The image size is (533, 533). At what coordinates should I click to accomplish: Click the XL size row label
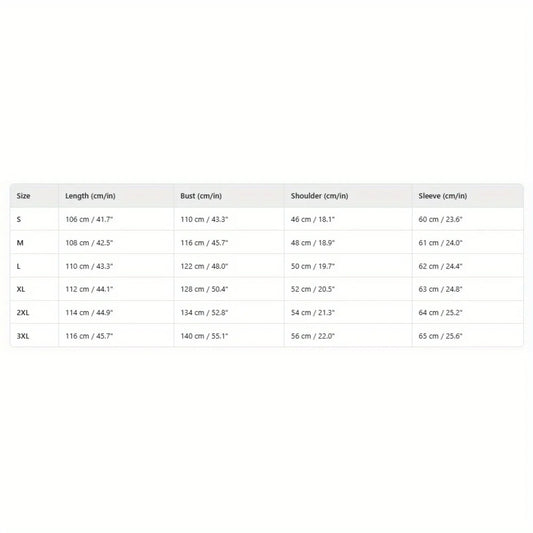pos(21,289)
